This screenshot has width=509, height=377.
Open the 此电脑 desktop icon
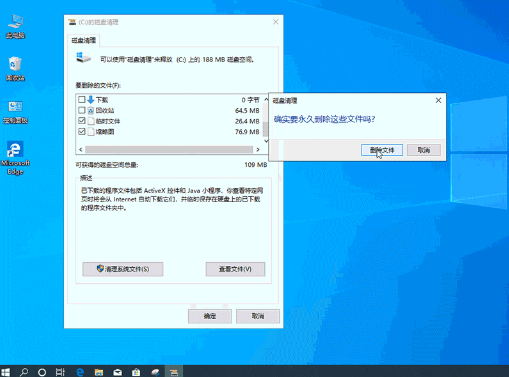tap(15, 26)
